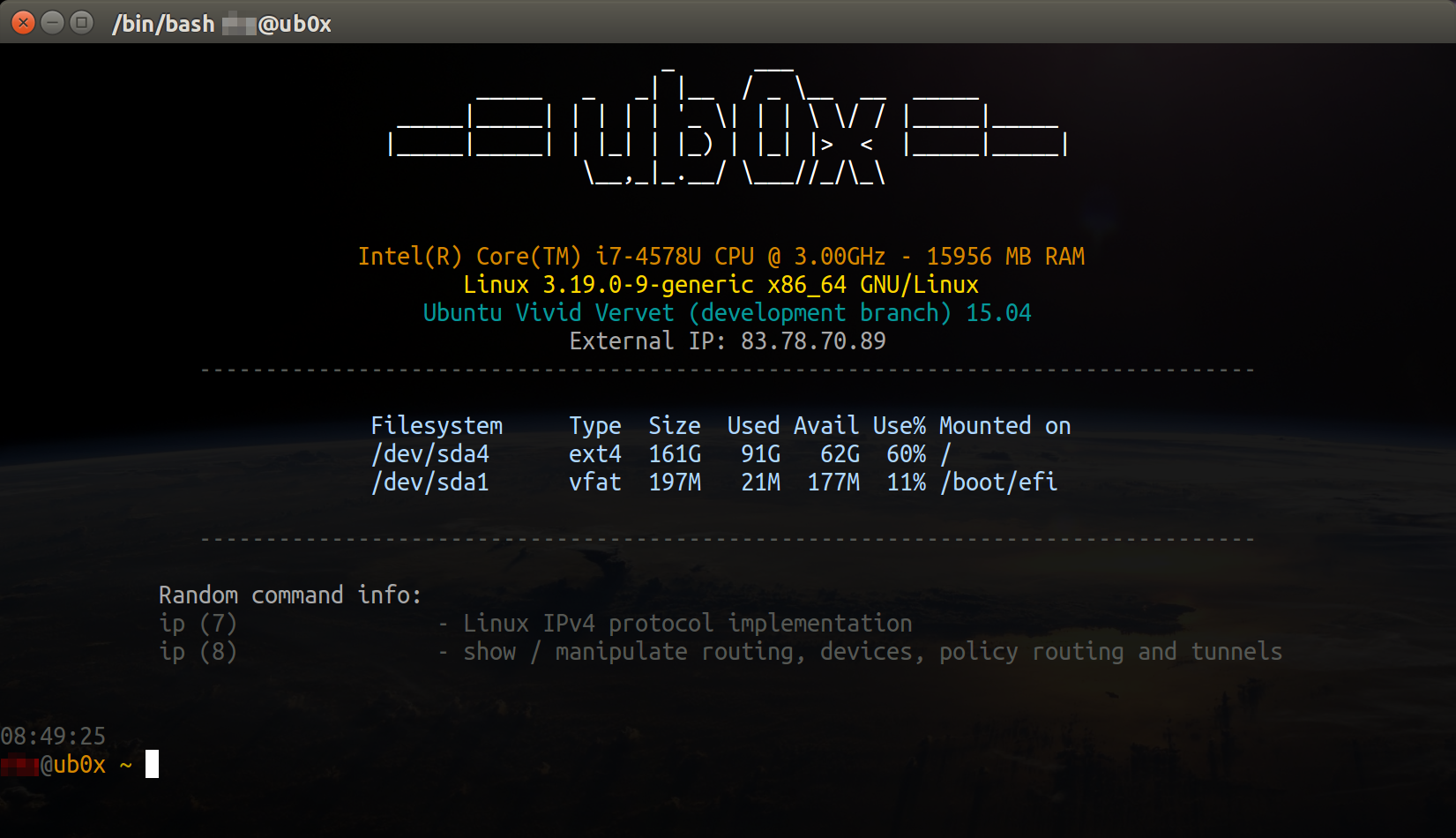The image size is (1456, 838).
Task: Click the 60% usage value
Action: [907, 454]
